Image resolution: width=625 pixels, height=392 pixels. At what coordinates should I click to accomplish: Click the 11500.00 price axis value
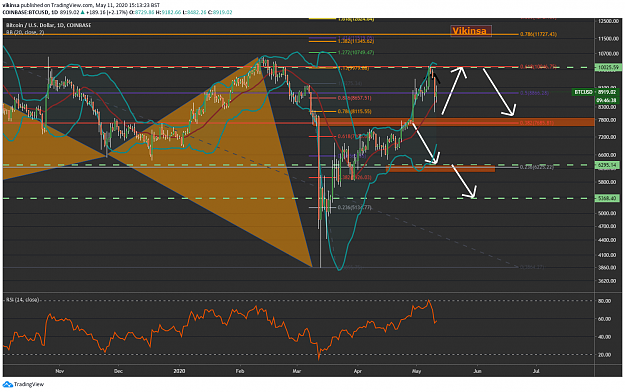608,39
